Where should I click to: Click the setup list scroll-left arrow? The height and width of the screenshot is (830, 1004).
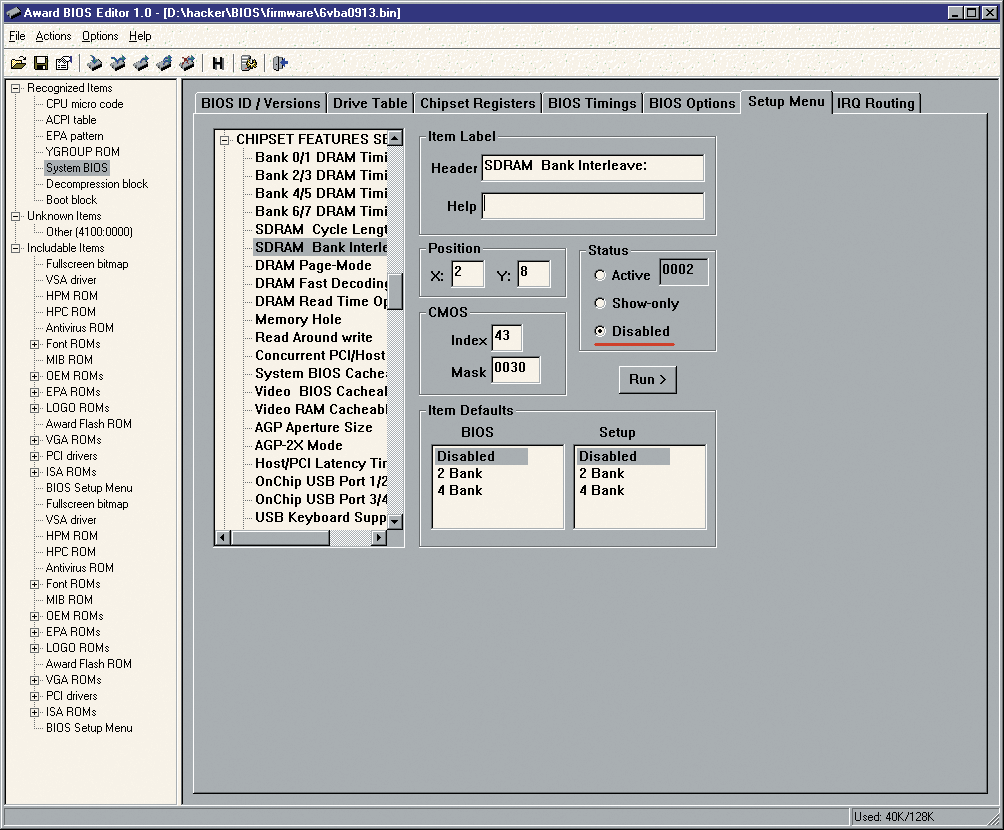pos(222,537)
